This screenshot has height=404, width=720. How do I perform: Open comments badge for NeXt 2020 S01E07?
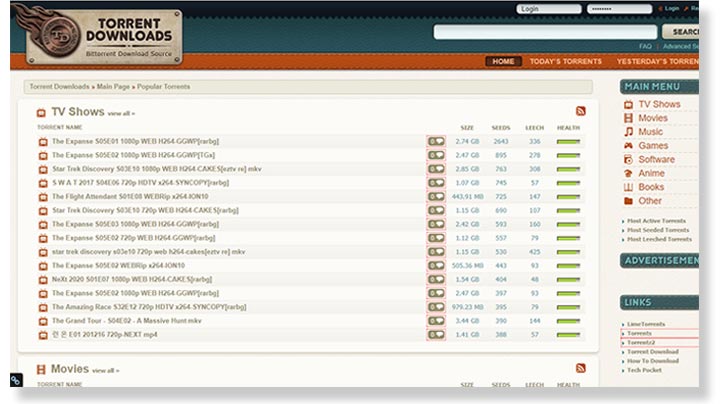click(x=436, y=279)
